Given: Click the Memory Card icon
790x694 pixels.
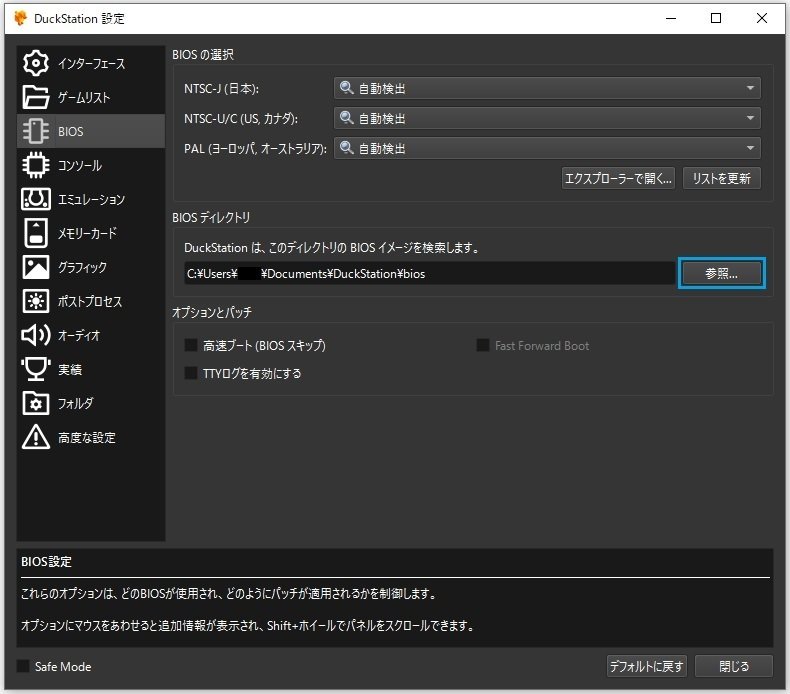Looking at the screenshot, I should [x=36, y=233].
